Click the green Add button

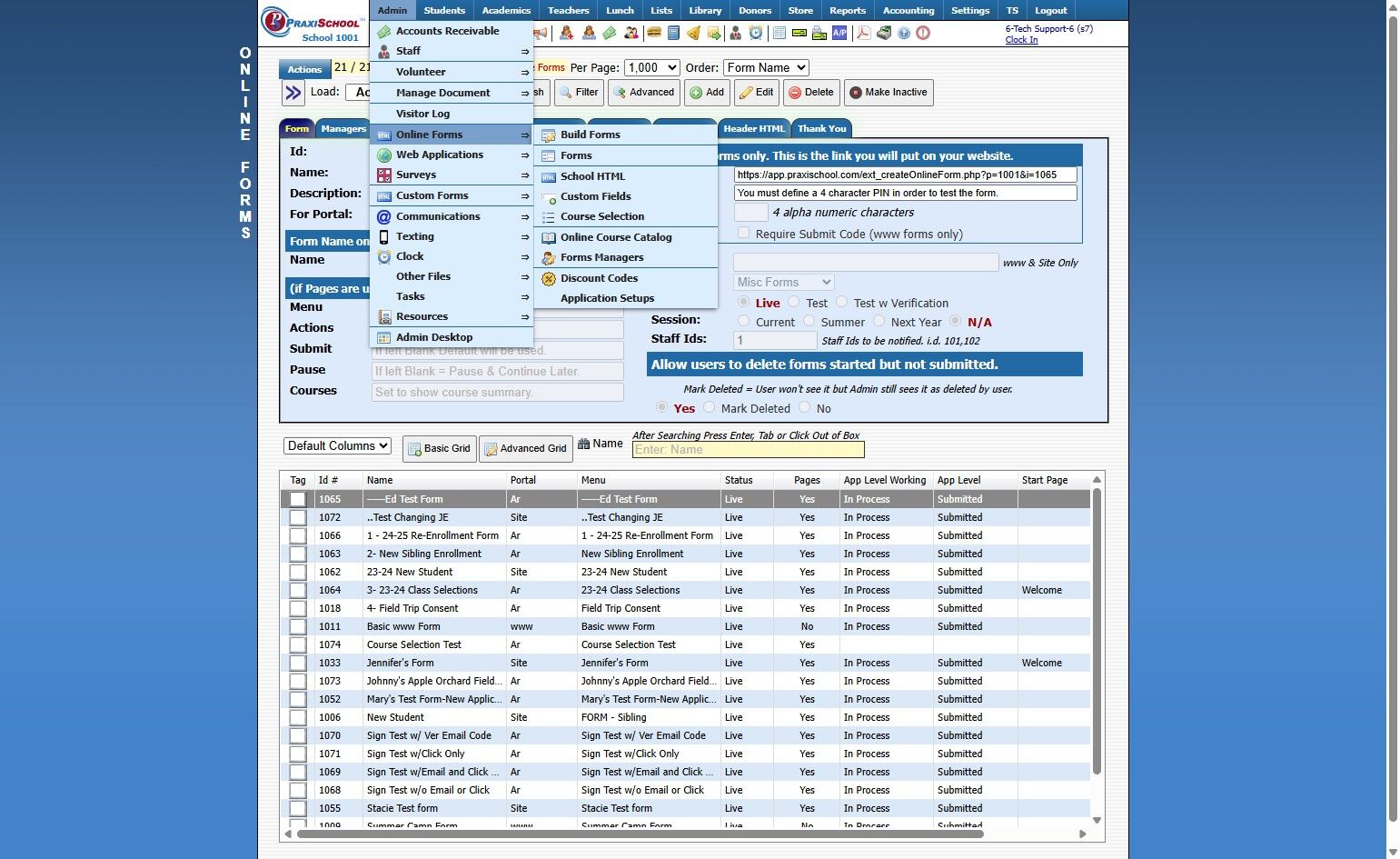click(707, 93)
